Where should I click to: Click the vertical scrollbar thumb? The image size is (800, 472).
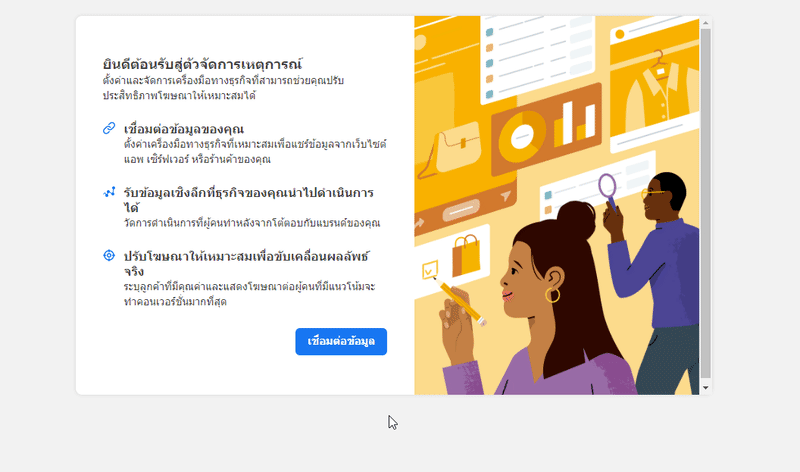coord(705,203)
